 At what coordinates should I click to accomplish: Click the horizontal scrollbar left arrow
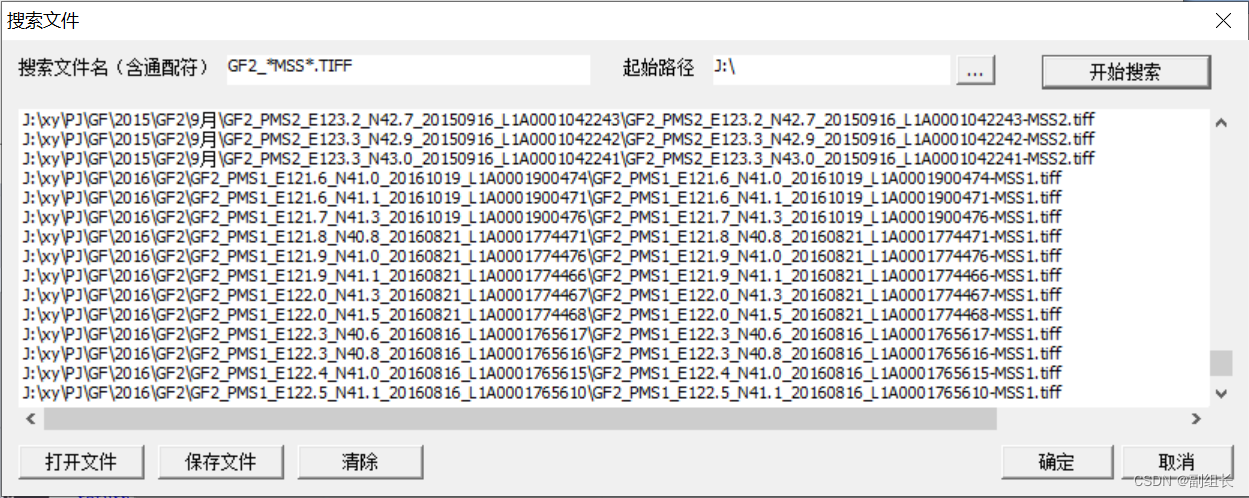click(x=29, y=419)
